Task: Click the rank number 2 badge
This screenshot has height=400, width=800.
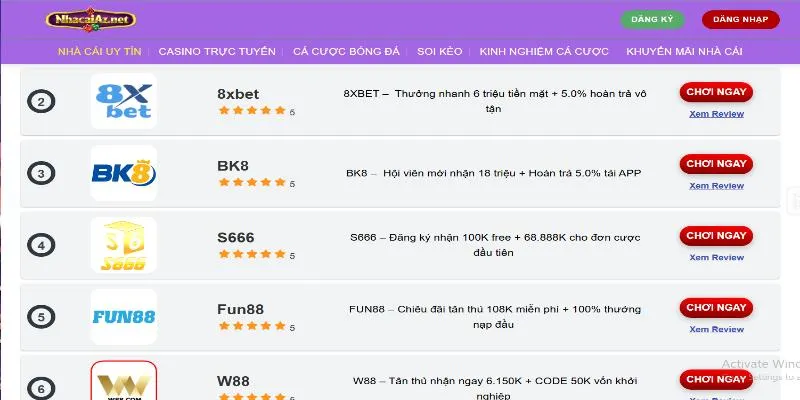Action: (x=41, y=101)
